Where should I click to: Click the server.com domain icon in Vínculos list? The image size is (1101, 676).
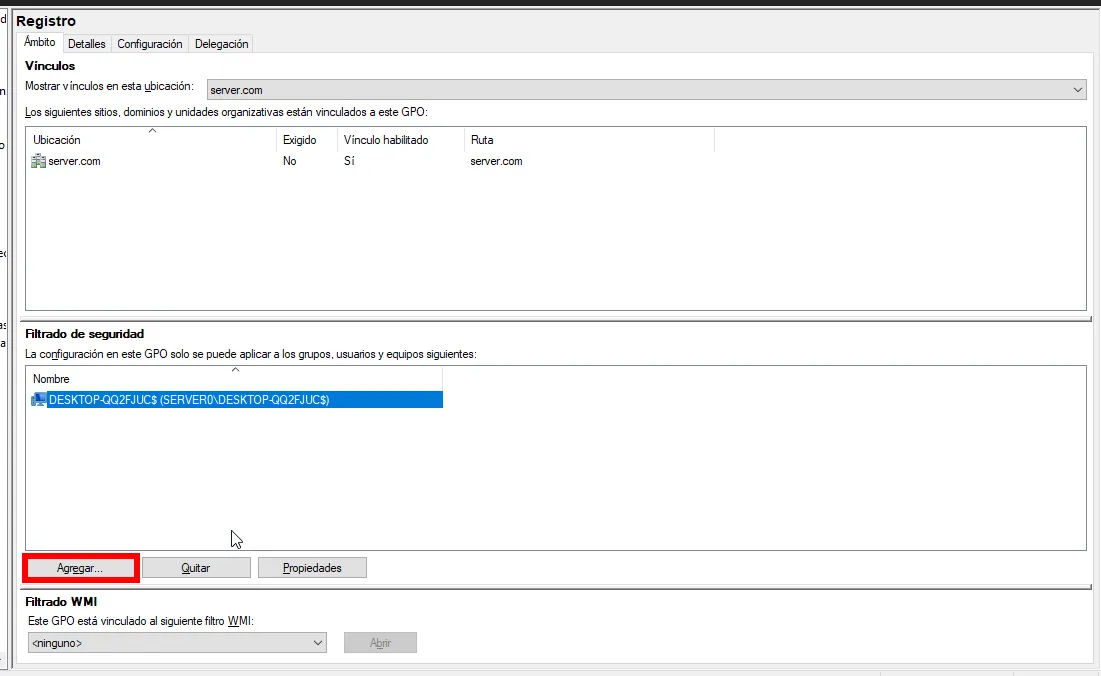point(39,161)
